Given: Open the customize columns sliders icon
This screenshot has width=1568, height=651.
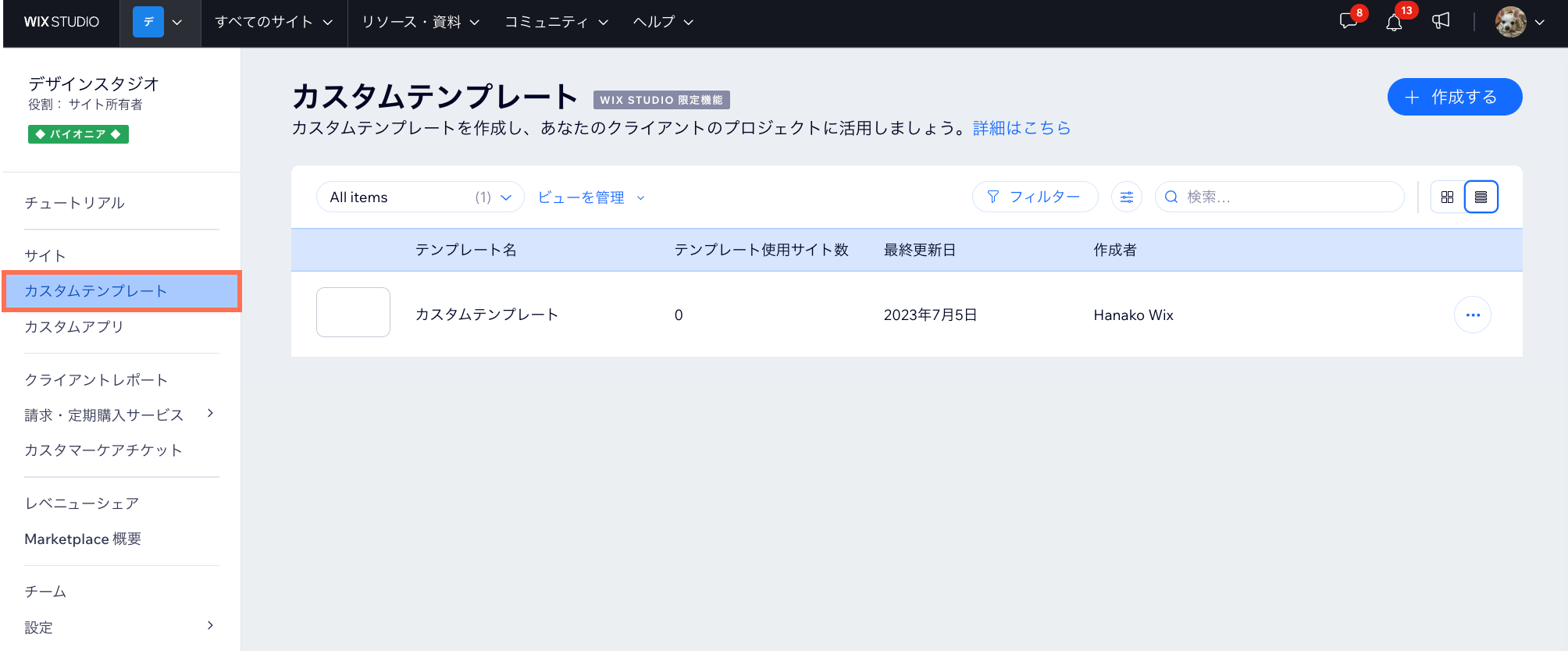Looking at the screenshot, I should click(x=1126, y=197).
